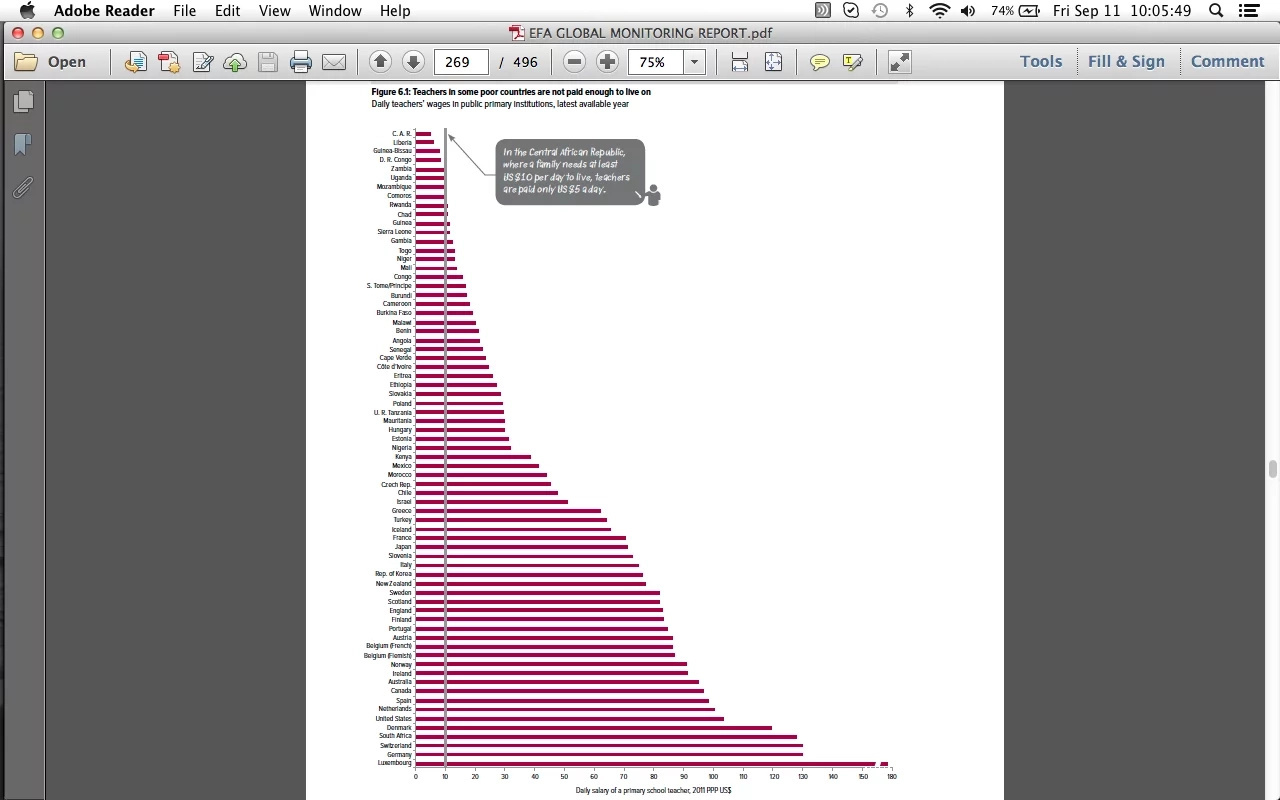The height and width of the screenshot is (800, 1280).
Task: Open the Apple menu
Action: click(x=27, y=11)
